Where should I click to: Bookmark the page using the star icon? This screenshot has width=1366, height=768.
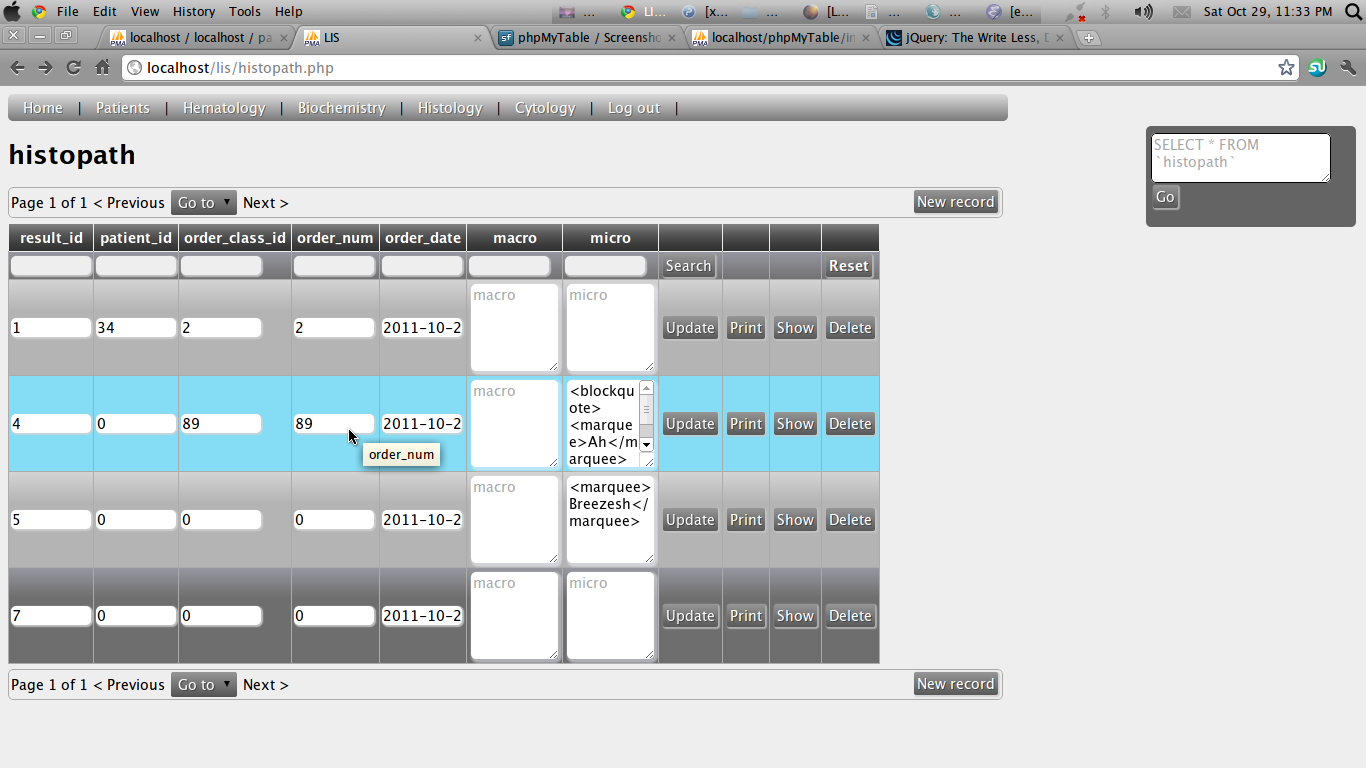tap(1287, 67)
